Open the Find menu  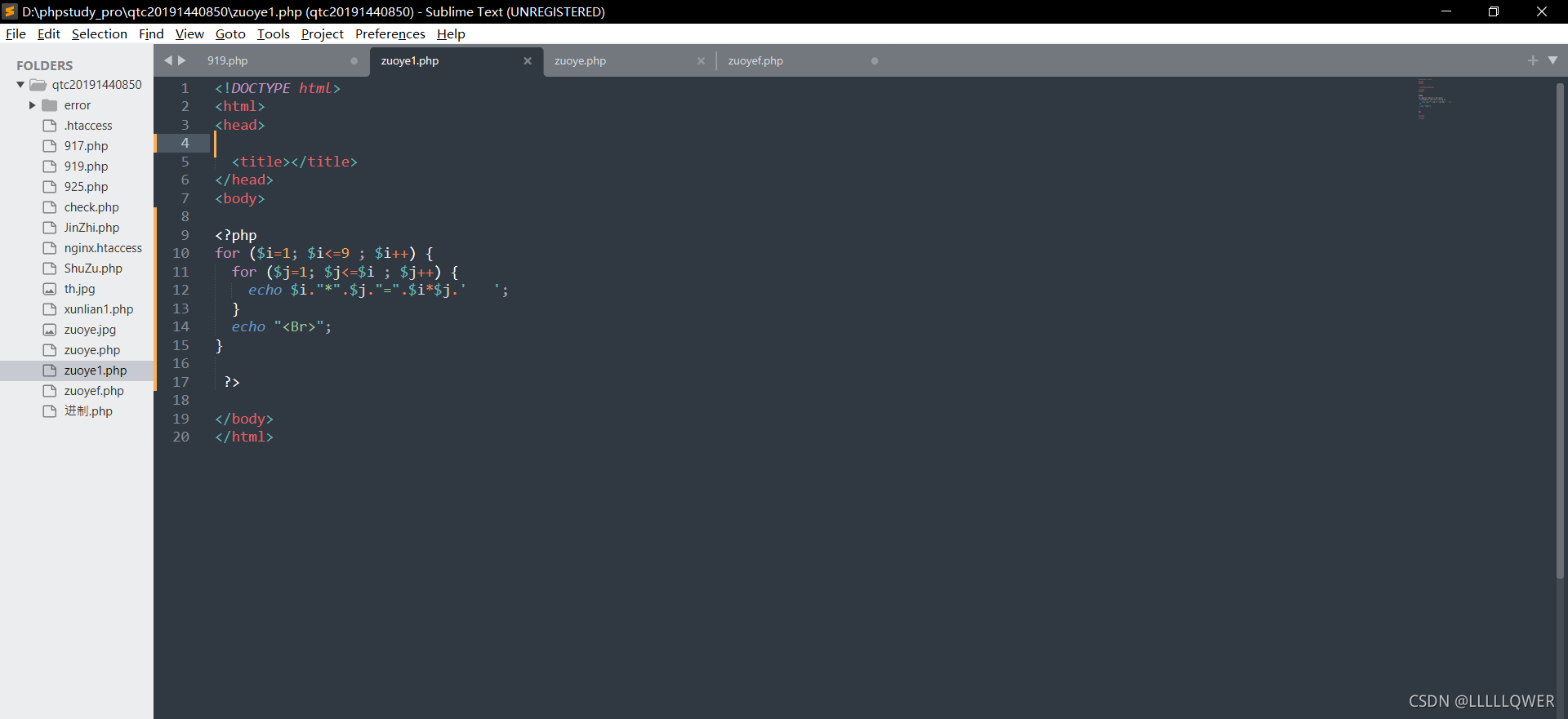pyautogui.click(x=151, y=33)
